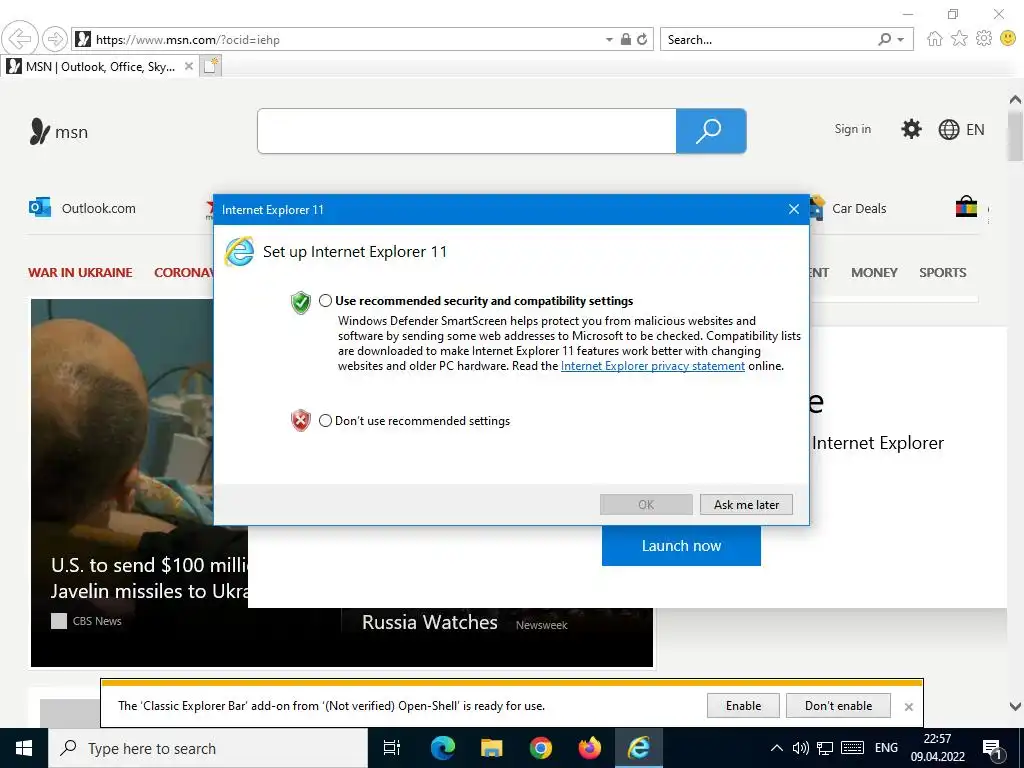Open Favorites star icon
The height and width of the screenshot is (768, 1024).
(x=959, y=39)
